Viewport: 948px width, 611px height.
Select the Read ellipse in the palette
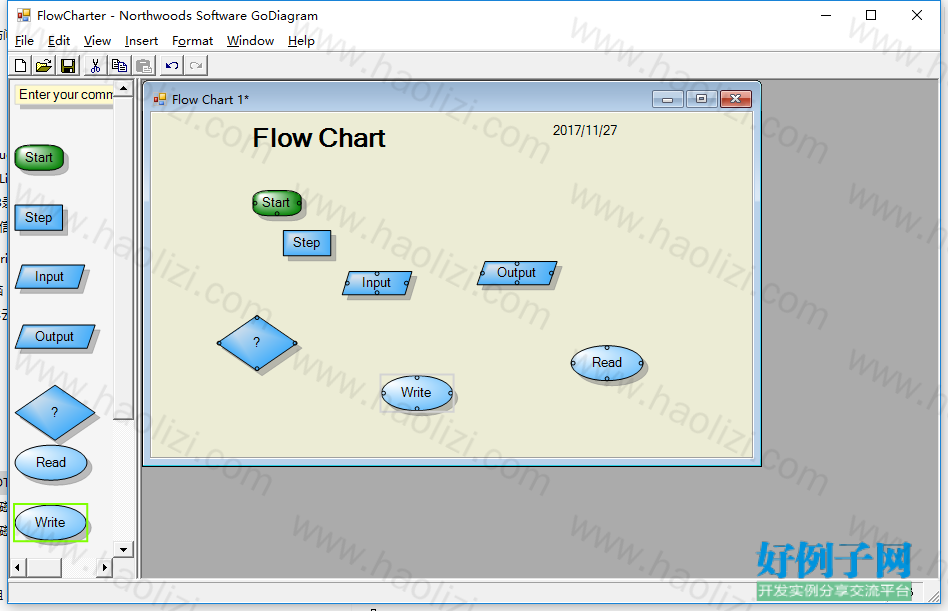[51, 463]
